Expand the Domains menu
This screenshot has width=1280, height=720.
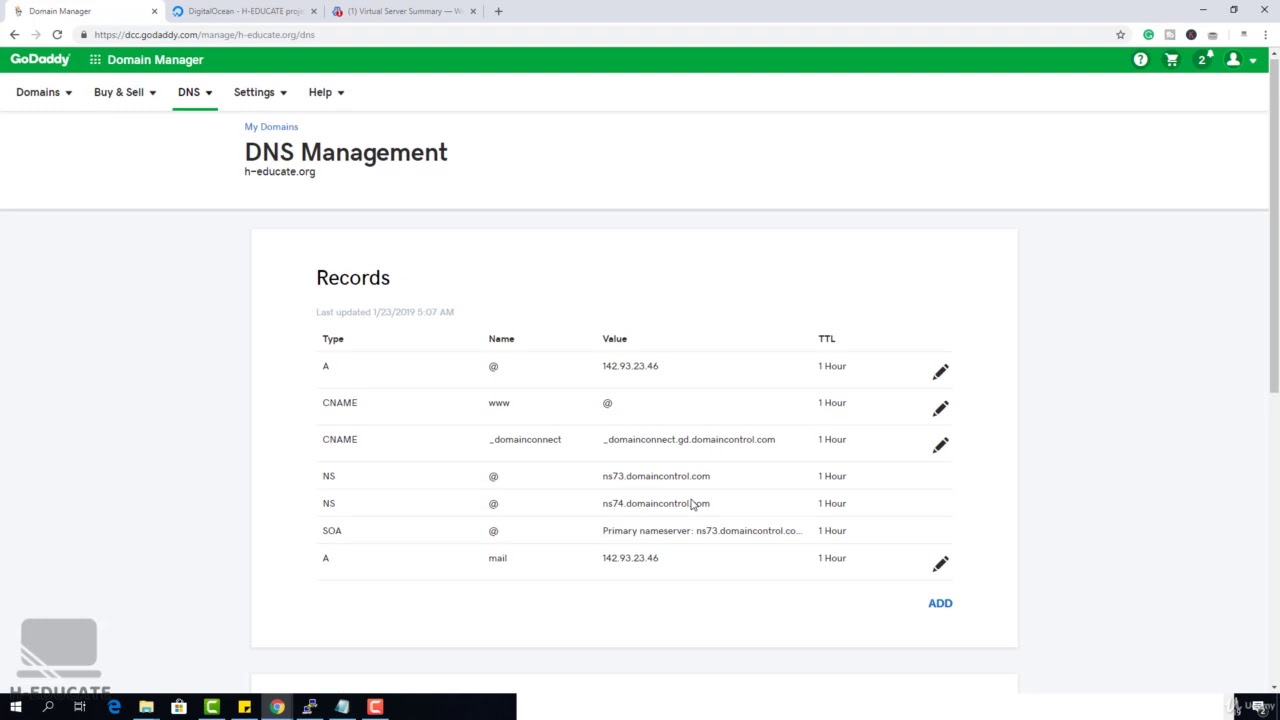[x=44, y=92]
